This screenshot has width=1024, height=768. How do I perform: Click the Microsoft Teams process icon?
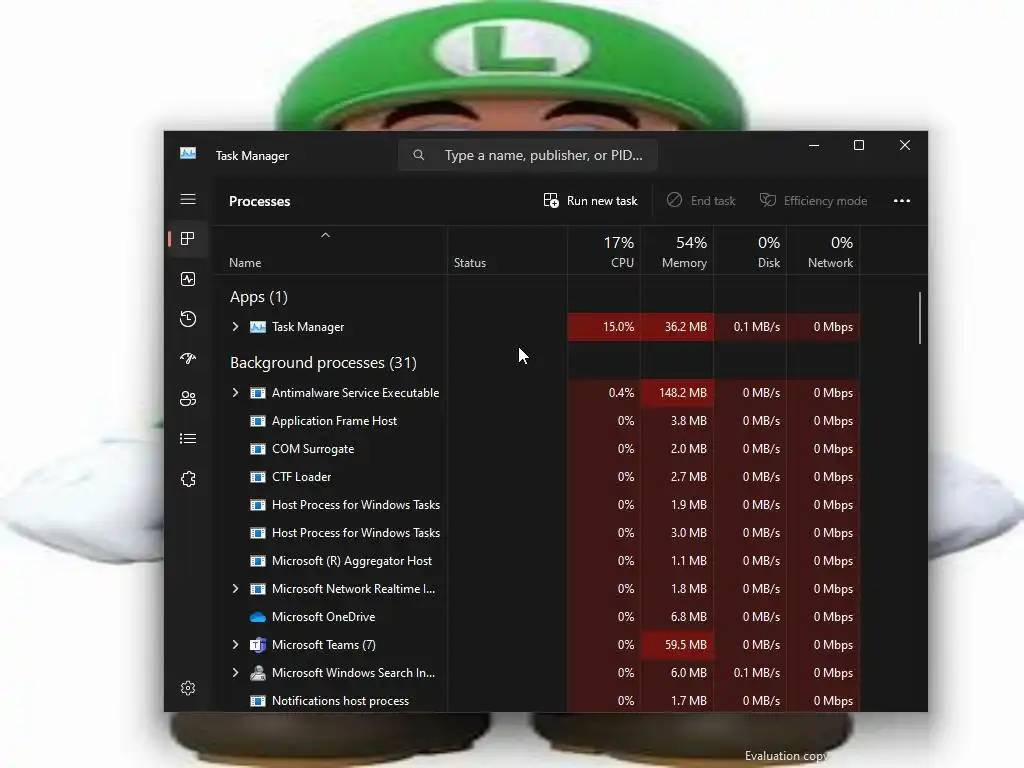pyautogui.click(x=258, y=645)
